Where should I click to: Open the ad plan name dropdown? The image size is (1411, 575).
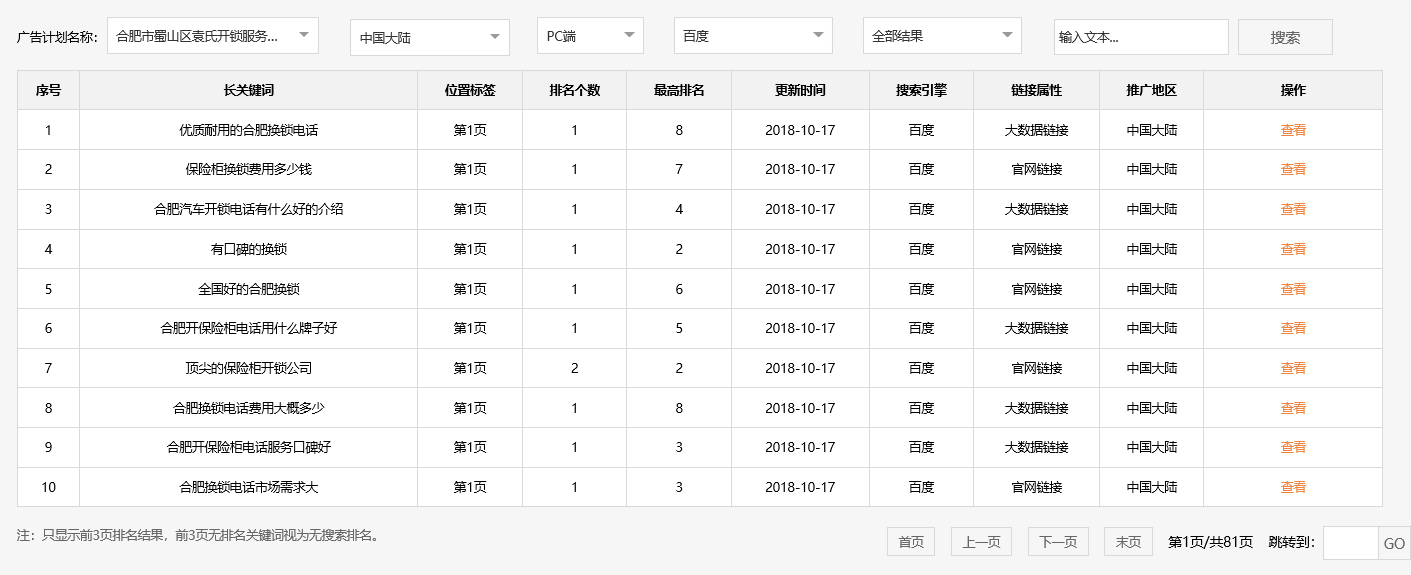pyautogui.click(x=212, y=36)
